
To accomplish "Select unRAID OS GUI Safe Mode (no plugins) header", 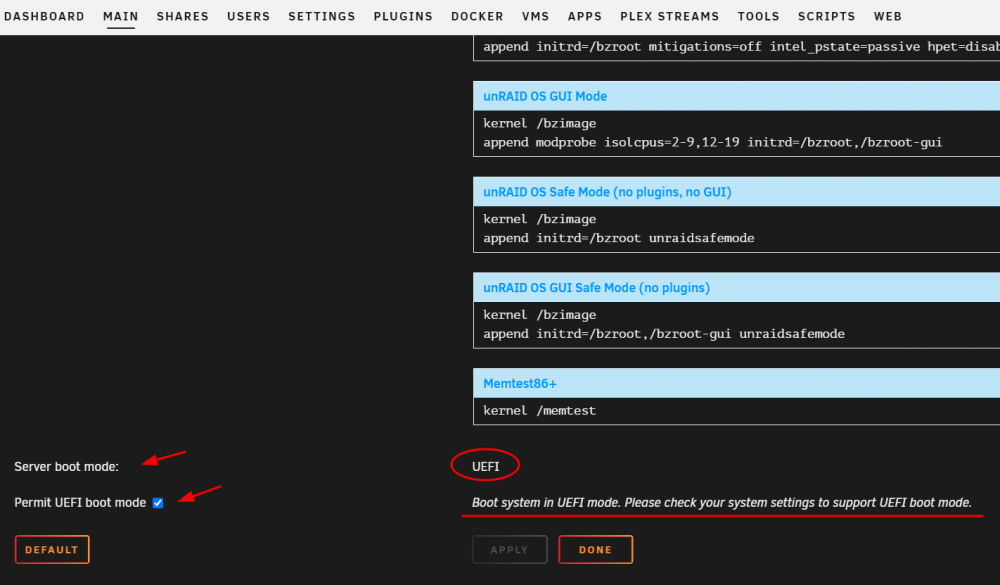I will (x=737, y=288).
